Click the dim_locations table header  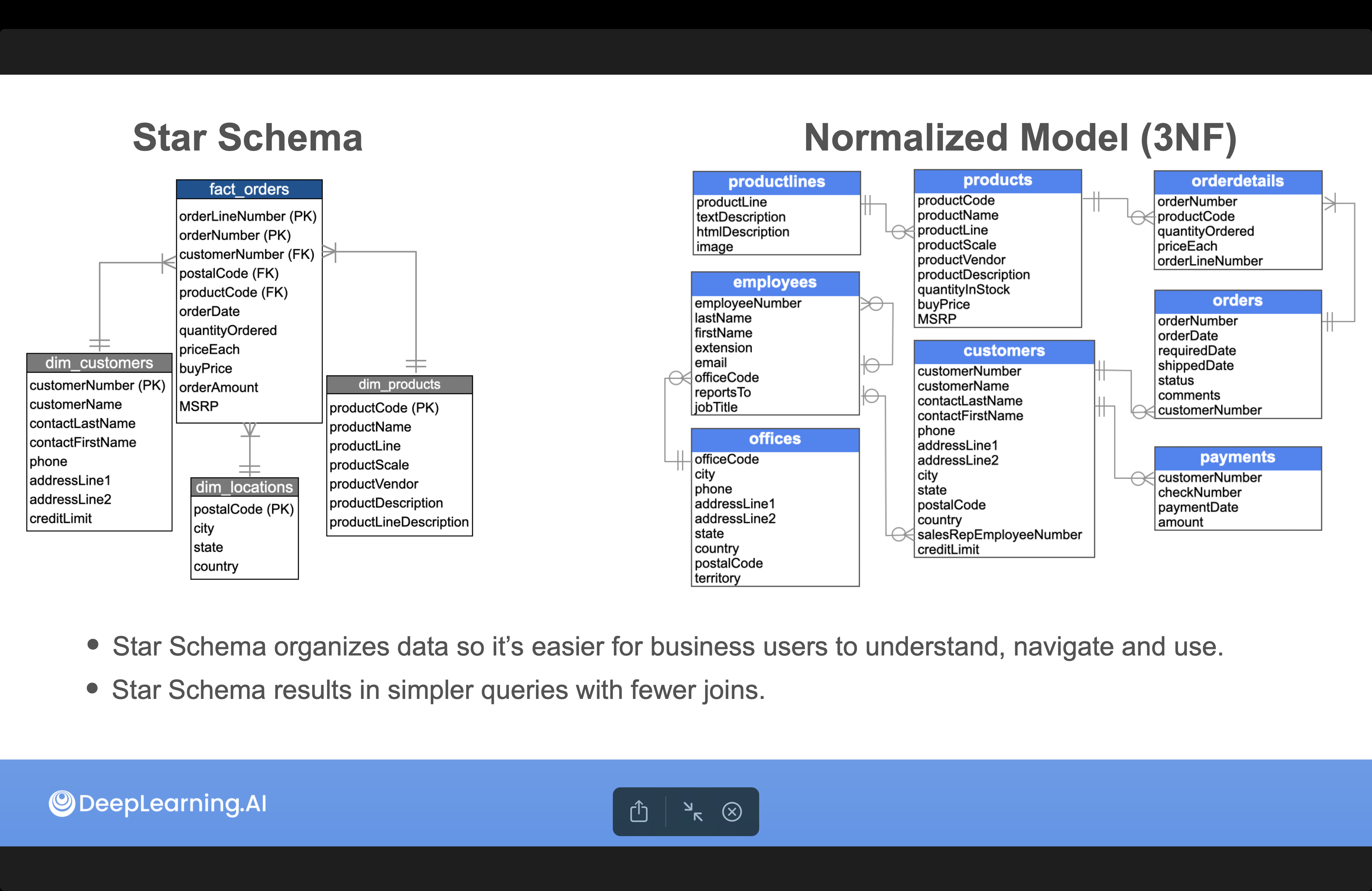tap(244, 487)
